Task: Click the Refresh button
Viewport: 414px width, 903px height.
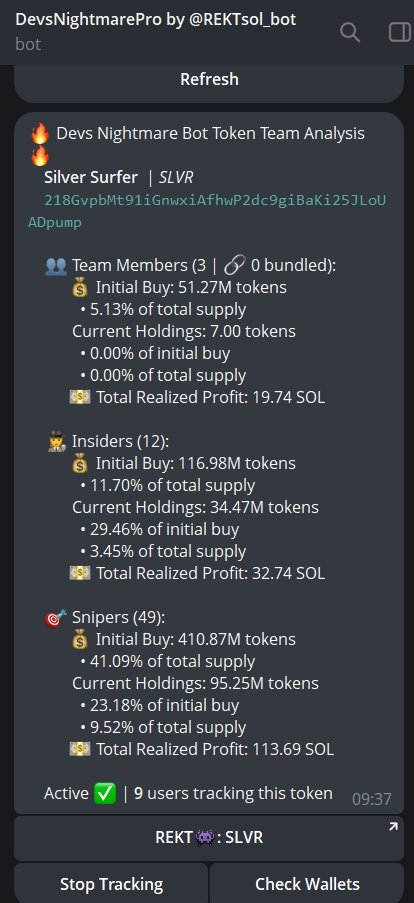Action: (209, 79)
